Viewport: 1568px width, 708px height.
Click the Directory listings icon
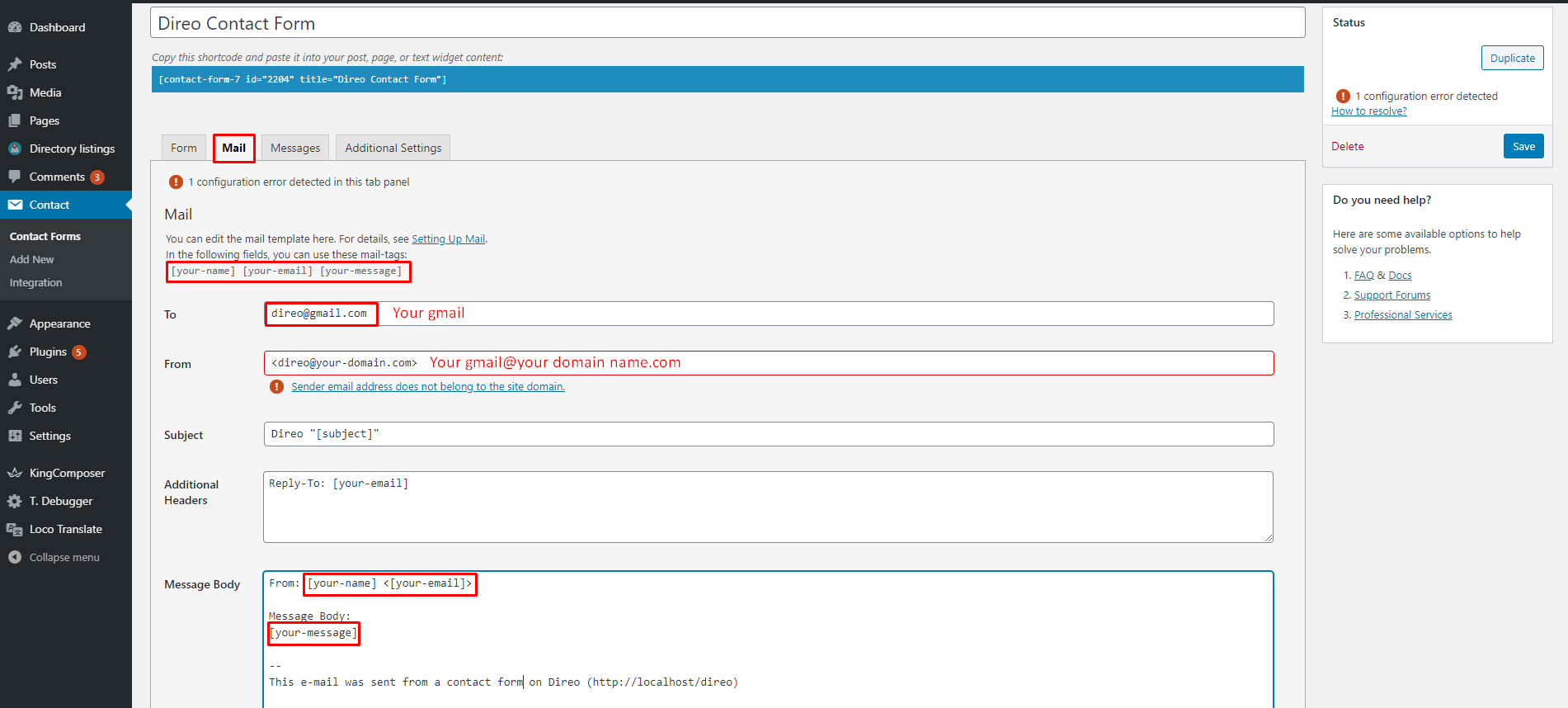pos(15,149)
